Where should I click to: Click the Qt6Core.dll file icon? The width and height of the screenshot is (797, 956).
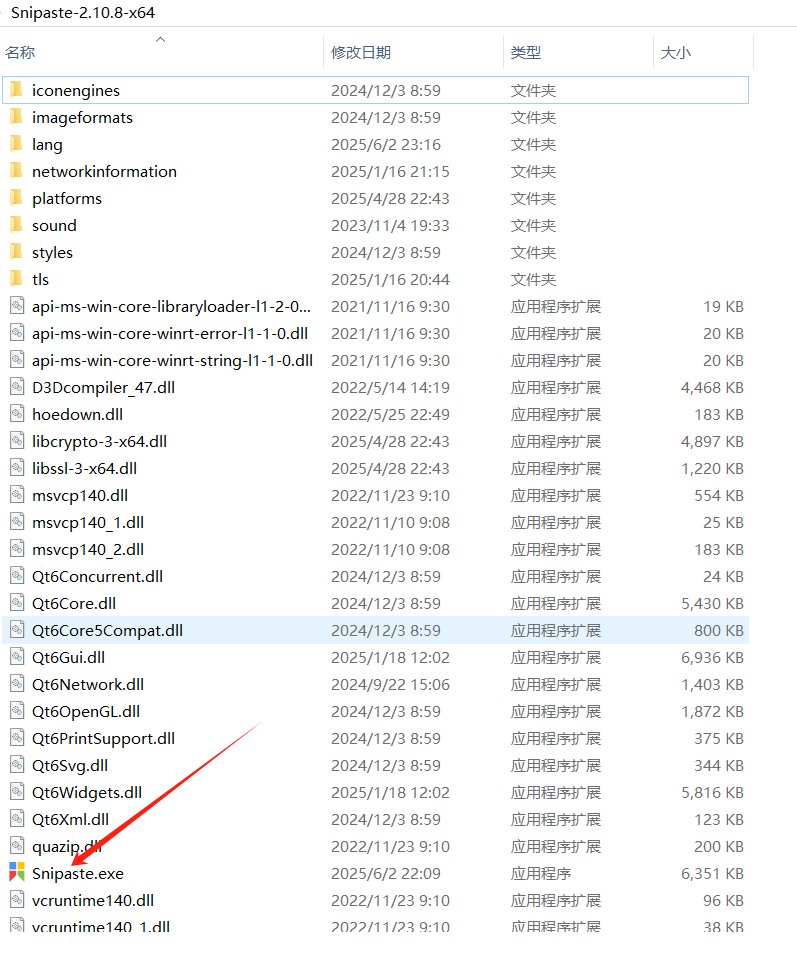(x=17, y=603)
